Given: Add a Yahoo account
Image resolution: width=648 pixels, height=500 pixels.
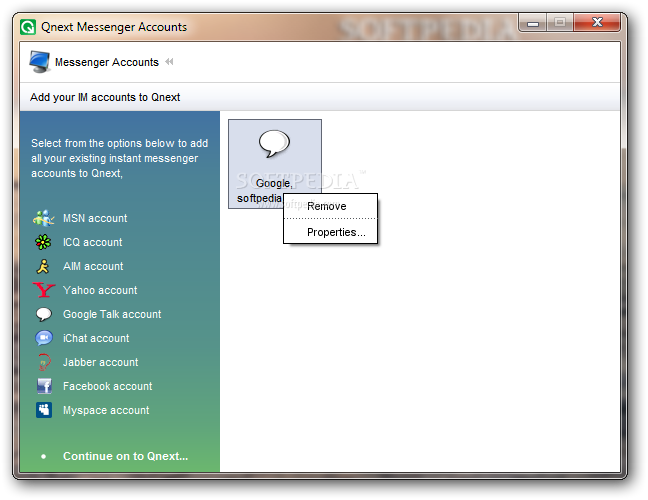Looking at the screenshot, I should (100, 290).
